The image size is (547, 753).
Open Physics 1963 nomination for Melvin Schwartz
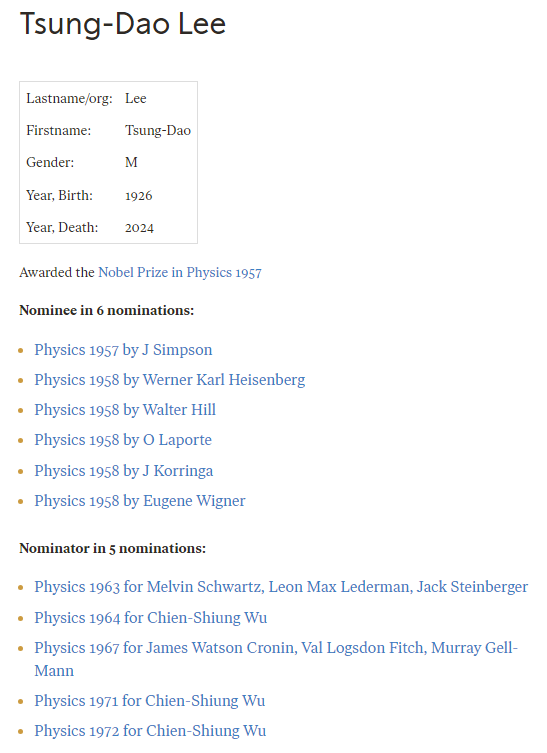(281, 587)
